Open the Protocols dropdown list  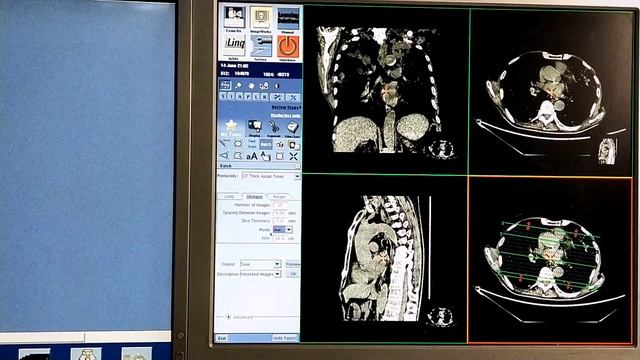(297, 176)
